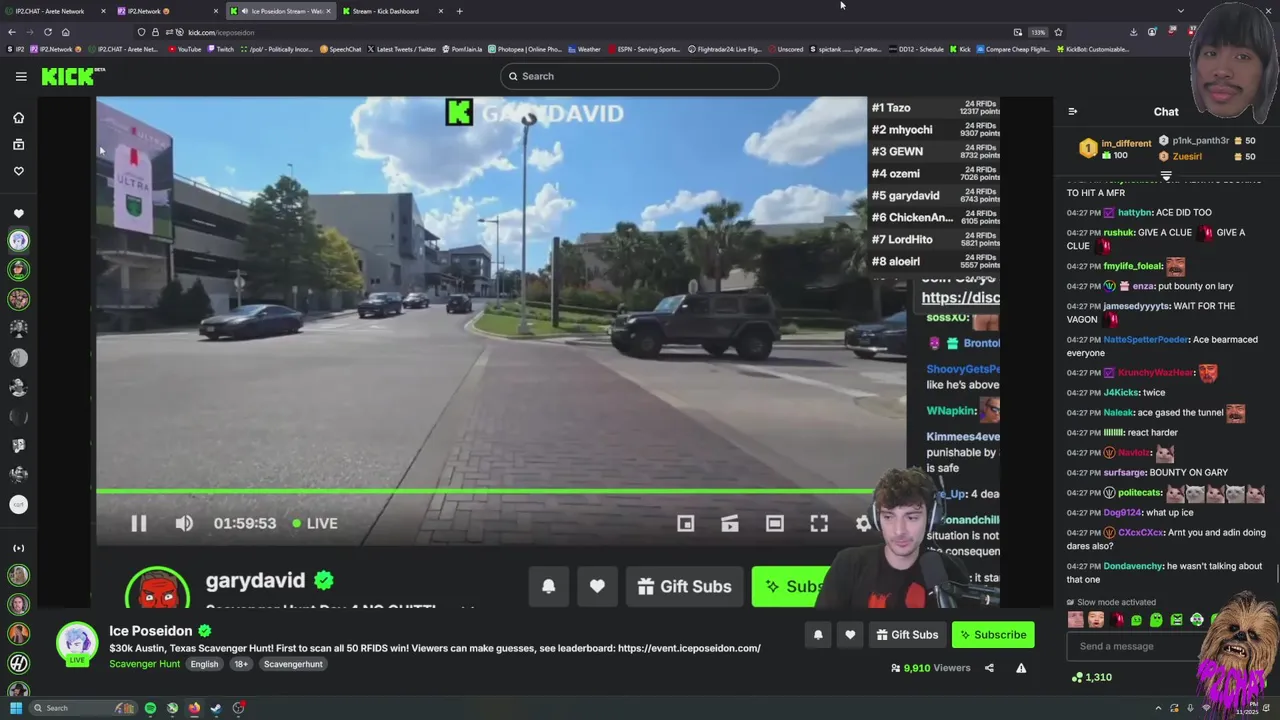Switch to IP2.Network browser tab
The height and width of the screenshot is (720, 1280).
tap(165, 11)
